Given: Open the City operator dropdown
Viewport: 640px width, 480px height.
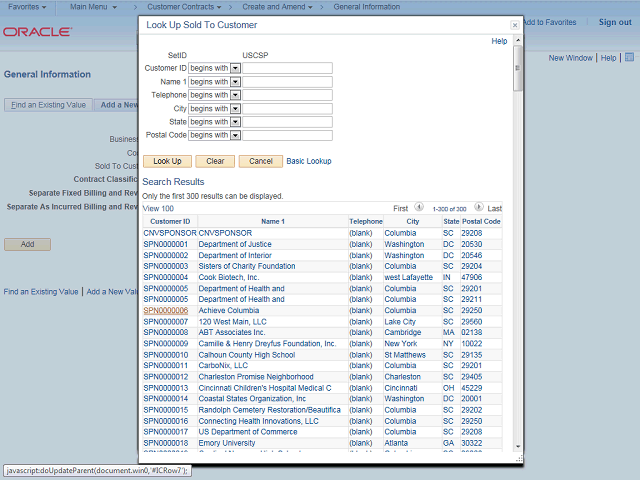Looking at the screenshot, I should click(x=236, y=108).
